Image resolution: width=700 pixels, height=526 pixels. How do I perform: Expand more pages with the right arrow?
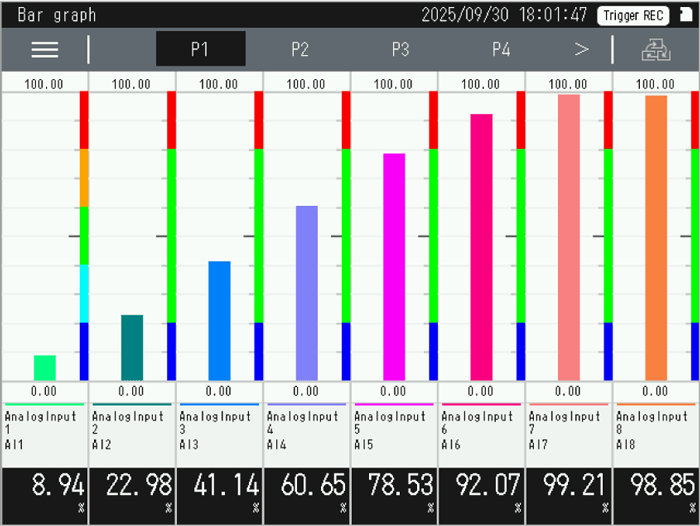coord(581,49)
